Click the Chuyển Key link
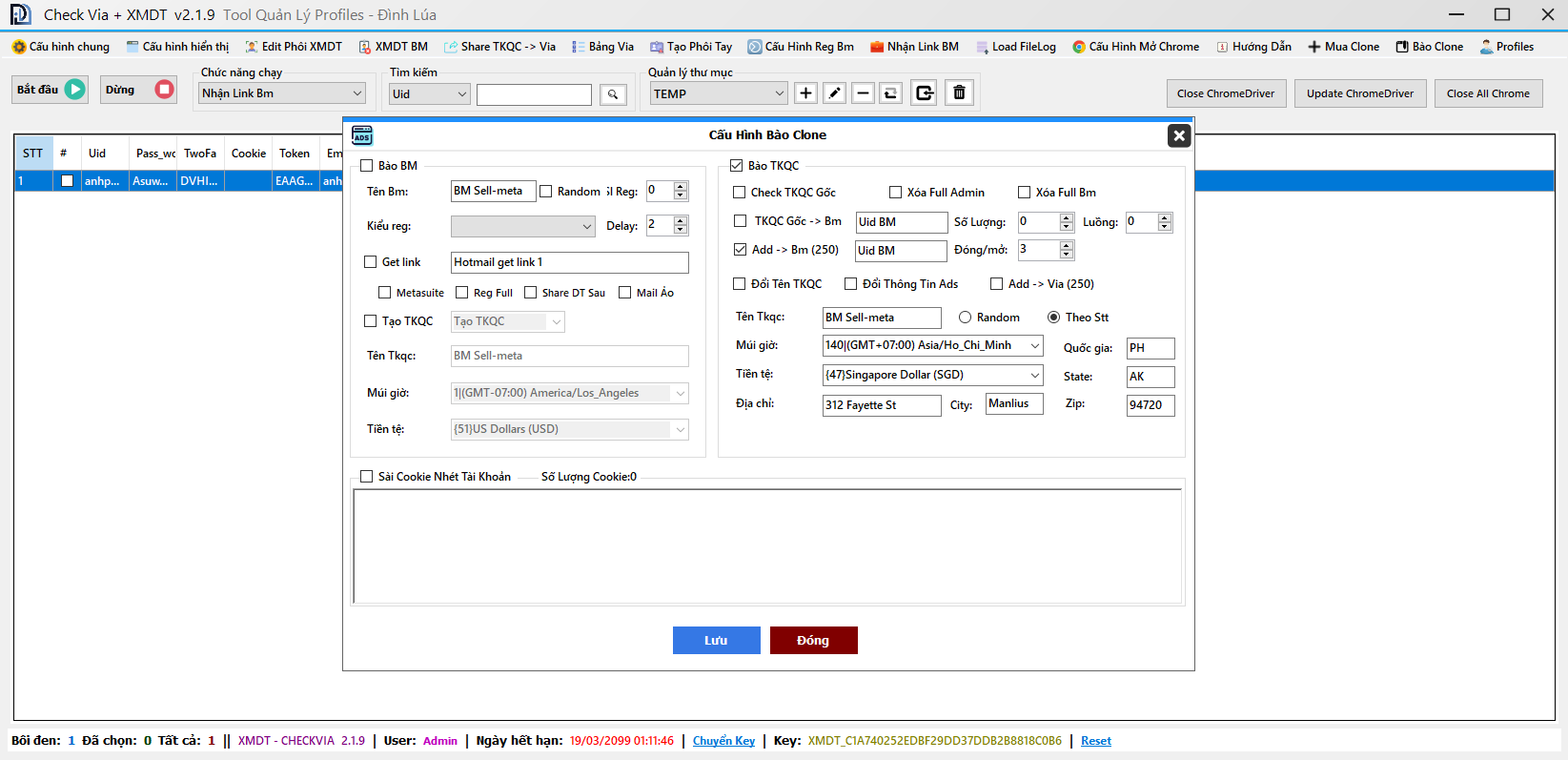 point(723,741)
